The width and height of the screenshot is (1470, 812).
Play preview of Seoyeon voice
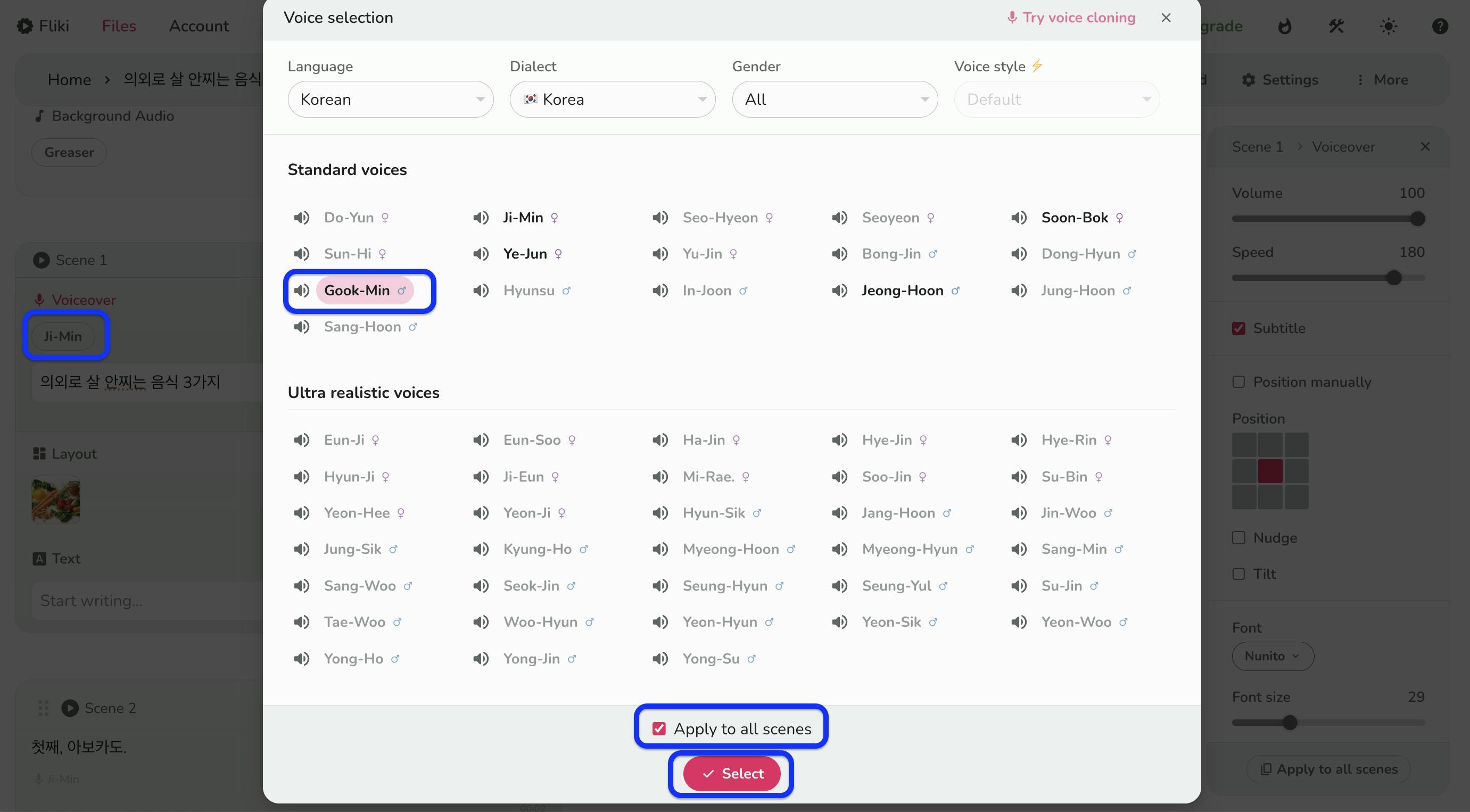click(839, 218)
